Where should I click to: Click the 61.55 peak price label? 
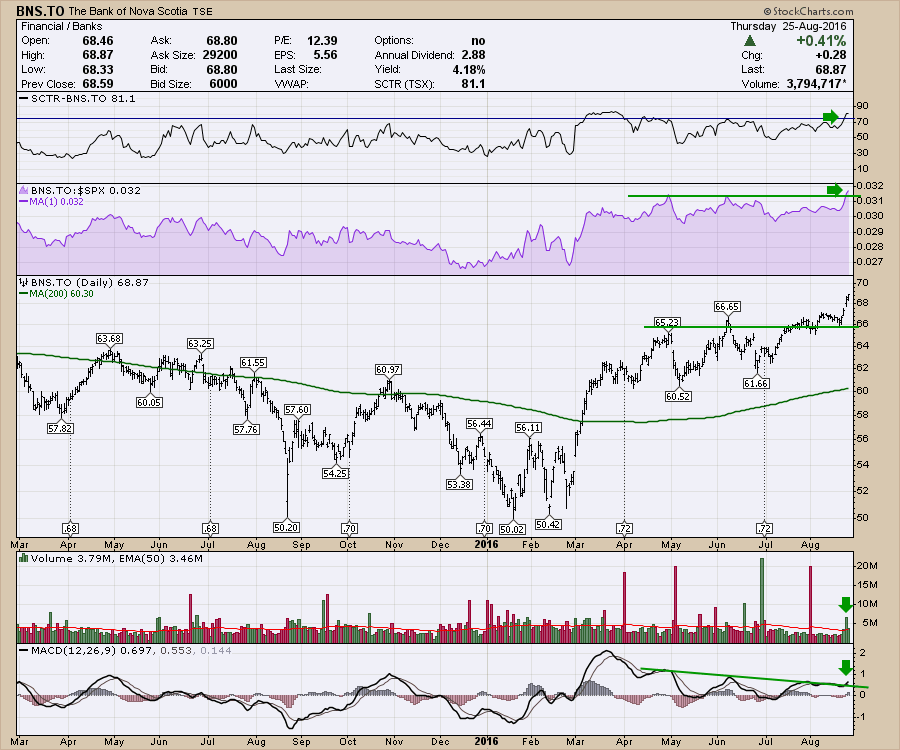point(253,362)
